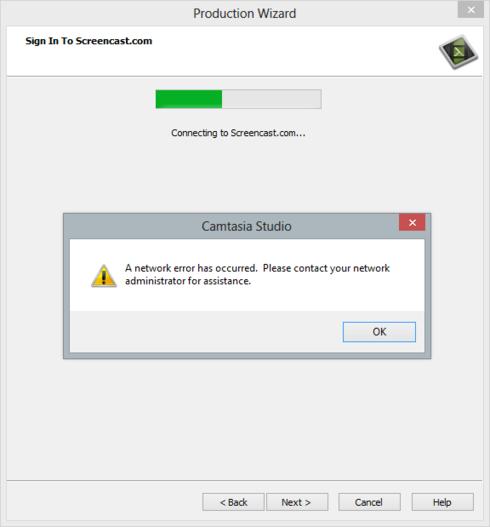Click the 'administrator for assistance' text line
This screenshot has width=490, height=527.
188,281
